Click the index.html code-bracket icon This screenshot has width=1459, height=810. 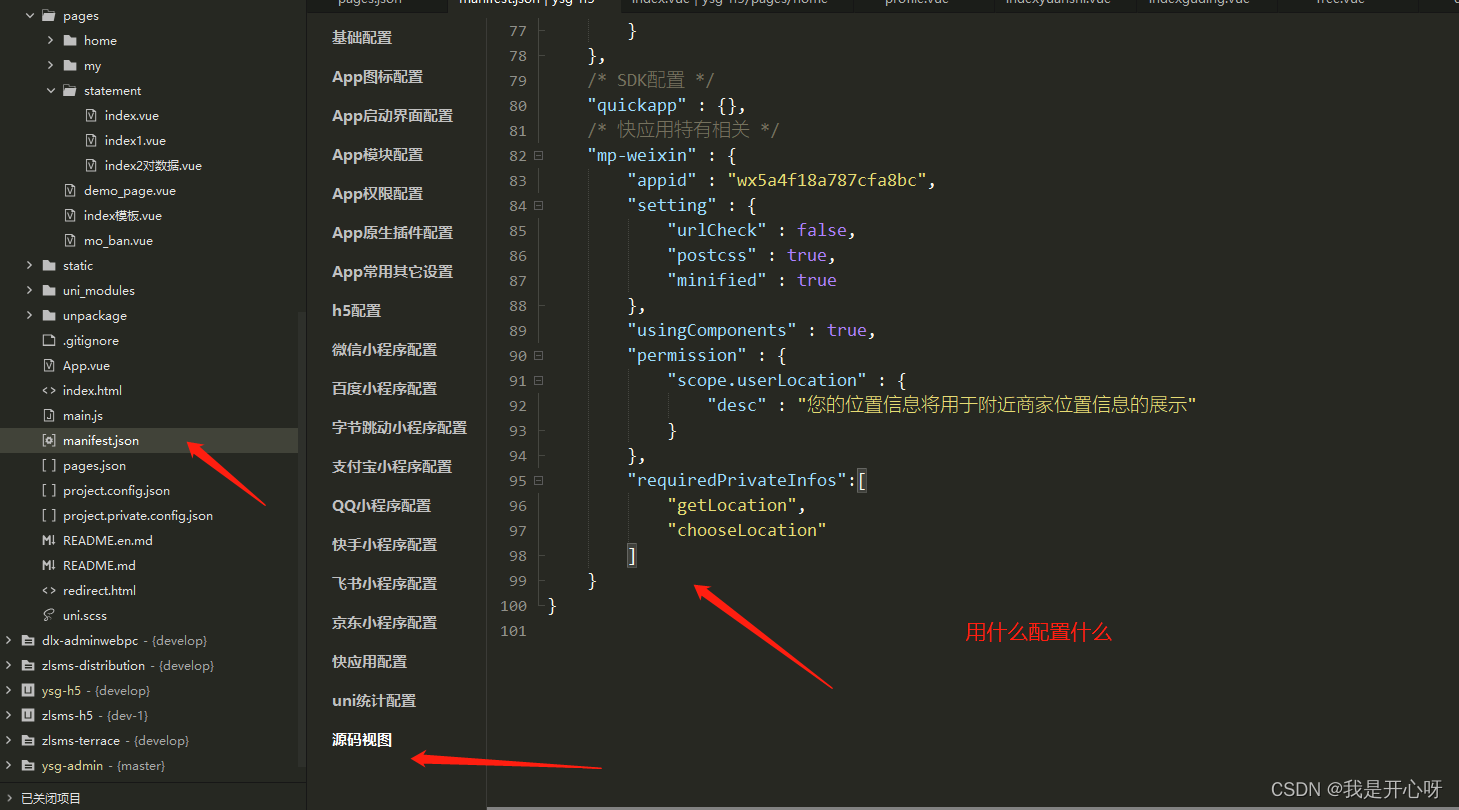pyautogui.click(x=49, y=391)
